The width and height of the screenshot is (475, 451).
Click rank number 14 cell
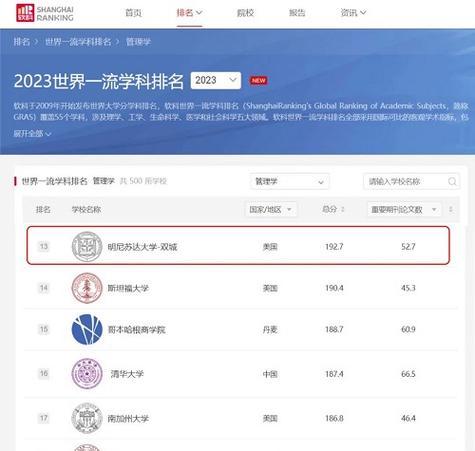(44, 288)
